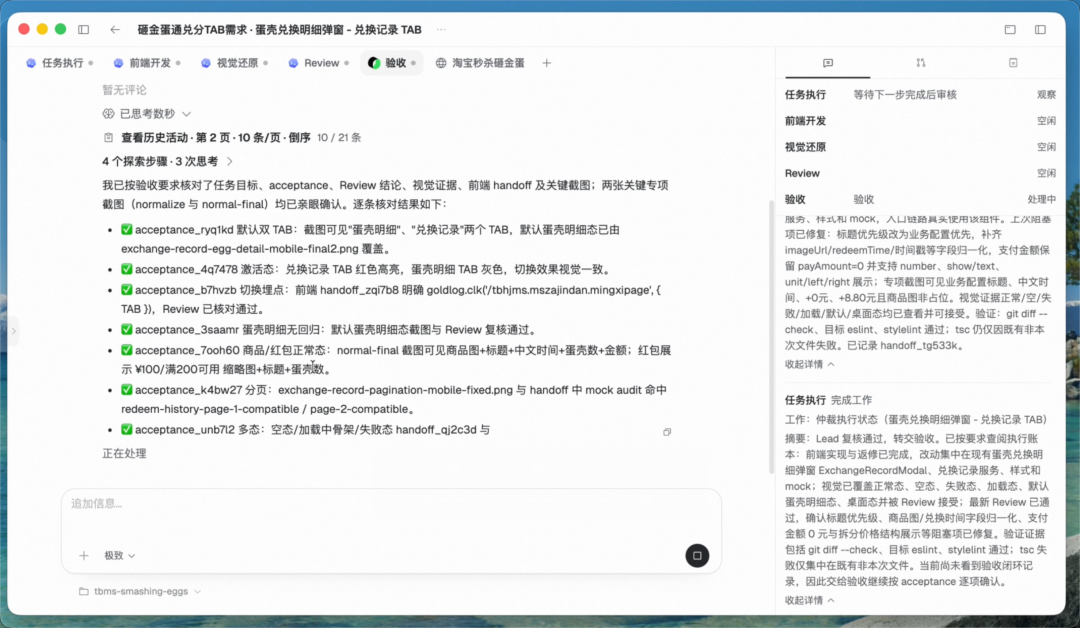1080x628 pixels.
Task: Click the avatar icon on the Review tab
Action: pyautogui.click(x=293, y=63)
